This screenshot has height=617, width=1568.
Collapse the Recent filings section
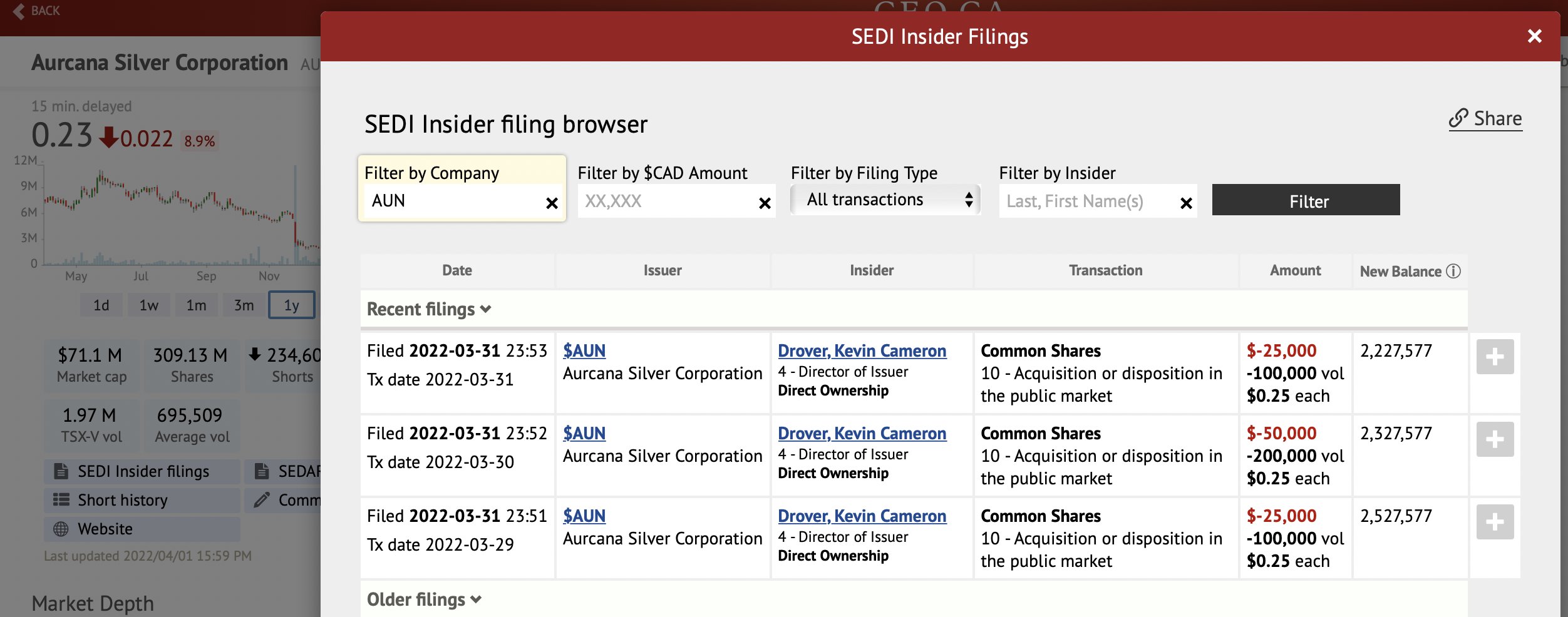pyautogui.click(x=429, y=309)
